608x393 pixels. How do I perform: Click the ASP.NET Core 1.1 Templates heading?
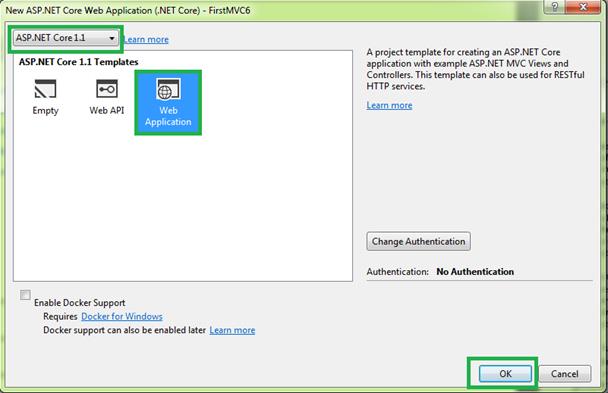[79, 62]
